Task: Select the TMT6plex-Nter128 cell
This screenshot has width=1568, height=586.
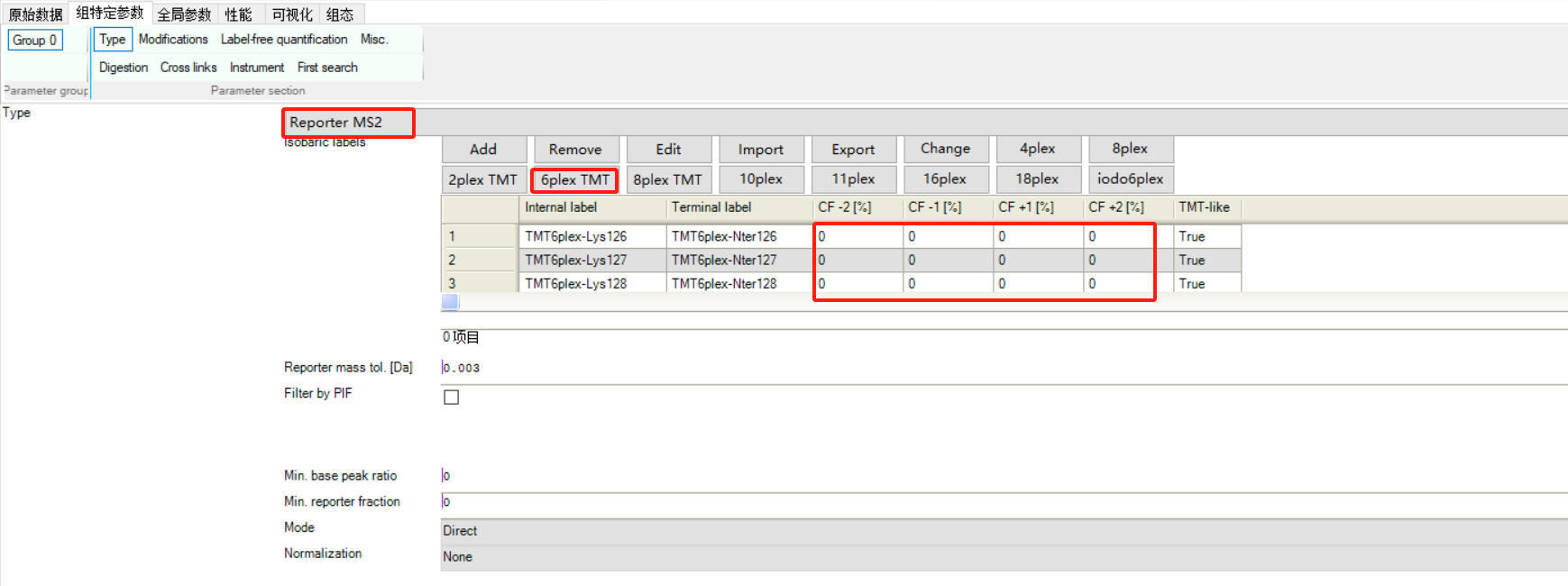Action: pos(739,283)
